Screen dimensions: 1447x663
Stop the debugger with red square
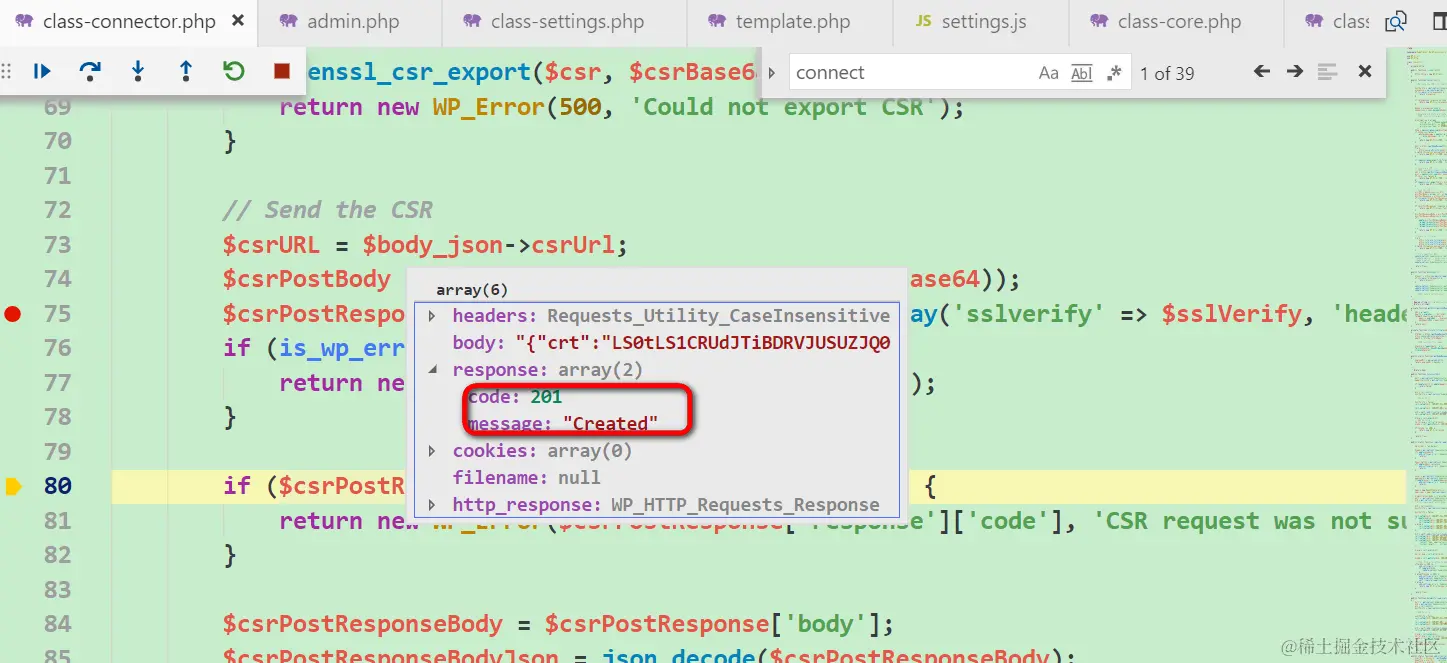[282, 71]
